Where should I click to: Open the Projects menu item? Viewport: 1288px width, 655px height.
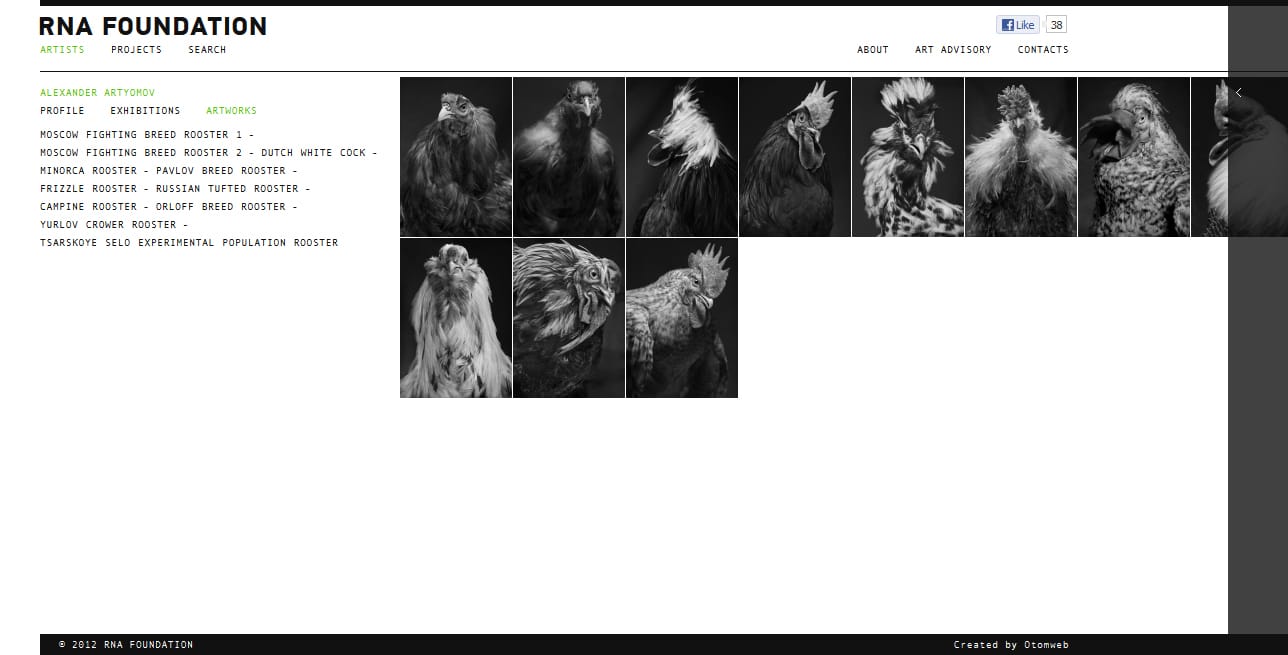136,50
